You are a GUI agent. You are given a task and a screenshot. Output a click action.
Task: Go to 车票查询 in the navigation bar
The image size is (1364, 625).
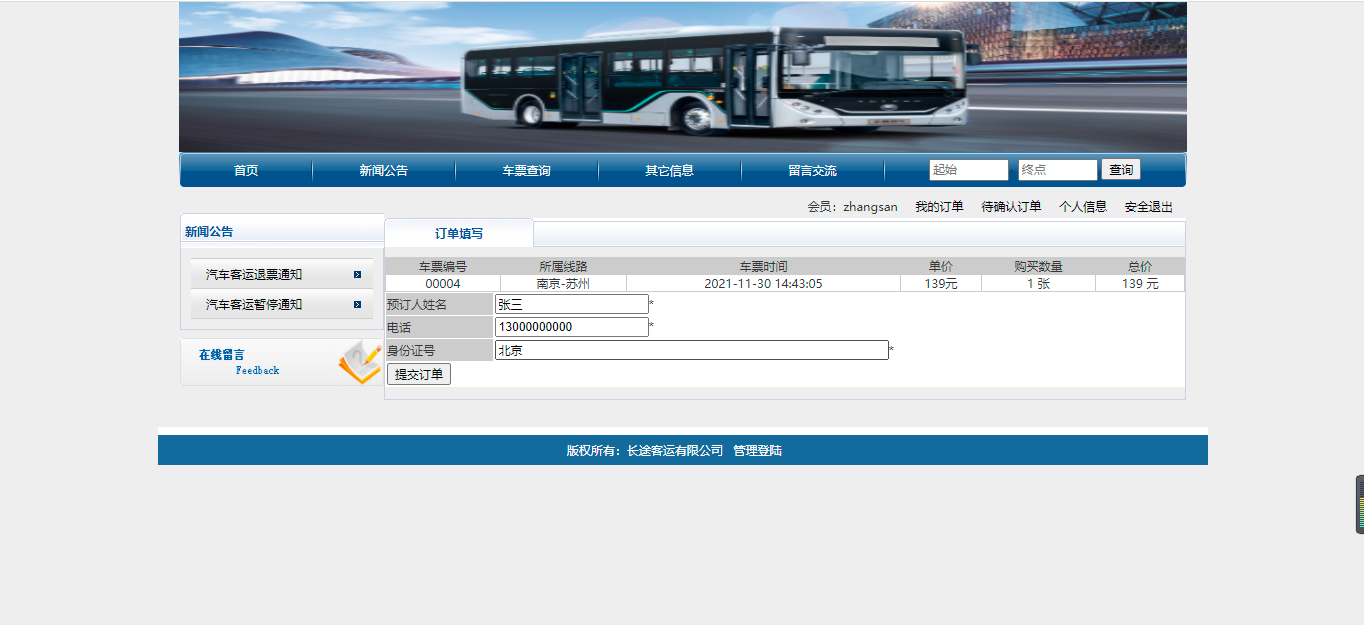[527, 171]
